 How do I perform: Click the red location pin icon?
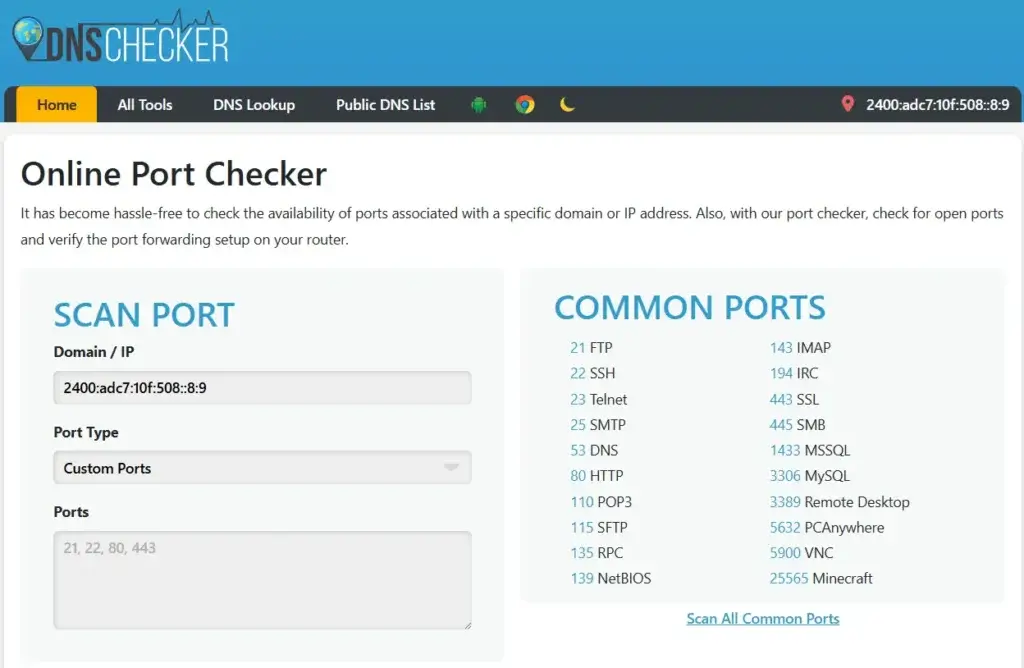[848, 104]
